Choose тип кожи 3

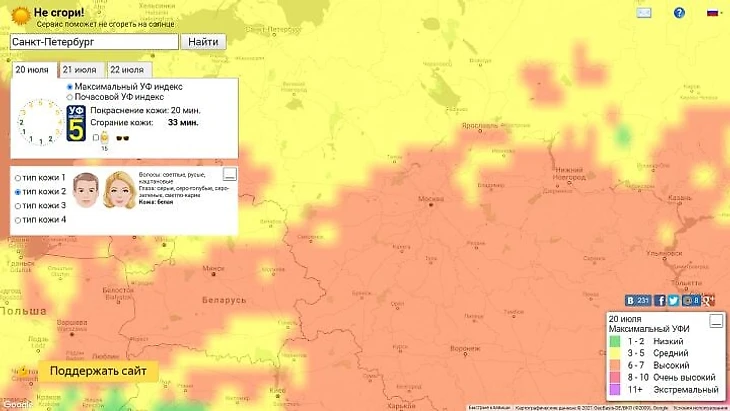click(18, 206)
